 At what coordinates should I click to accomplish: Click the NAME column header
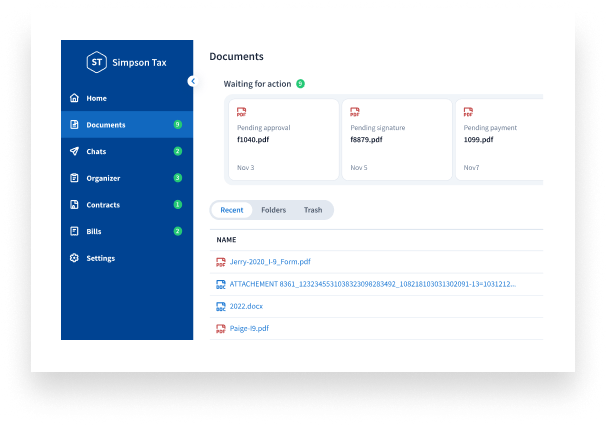coord(226,240)
